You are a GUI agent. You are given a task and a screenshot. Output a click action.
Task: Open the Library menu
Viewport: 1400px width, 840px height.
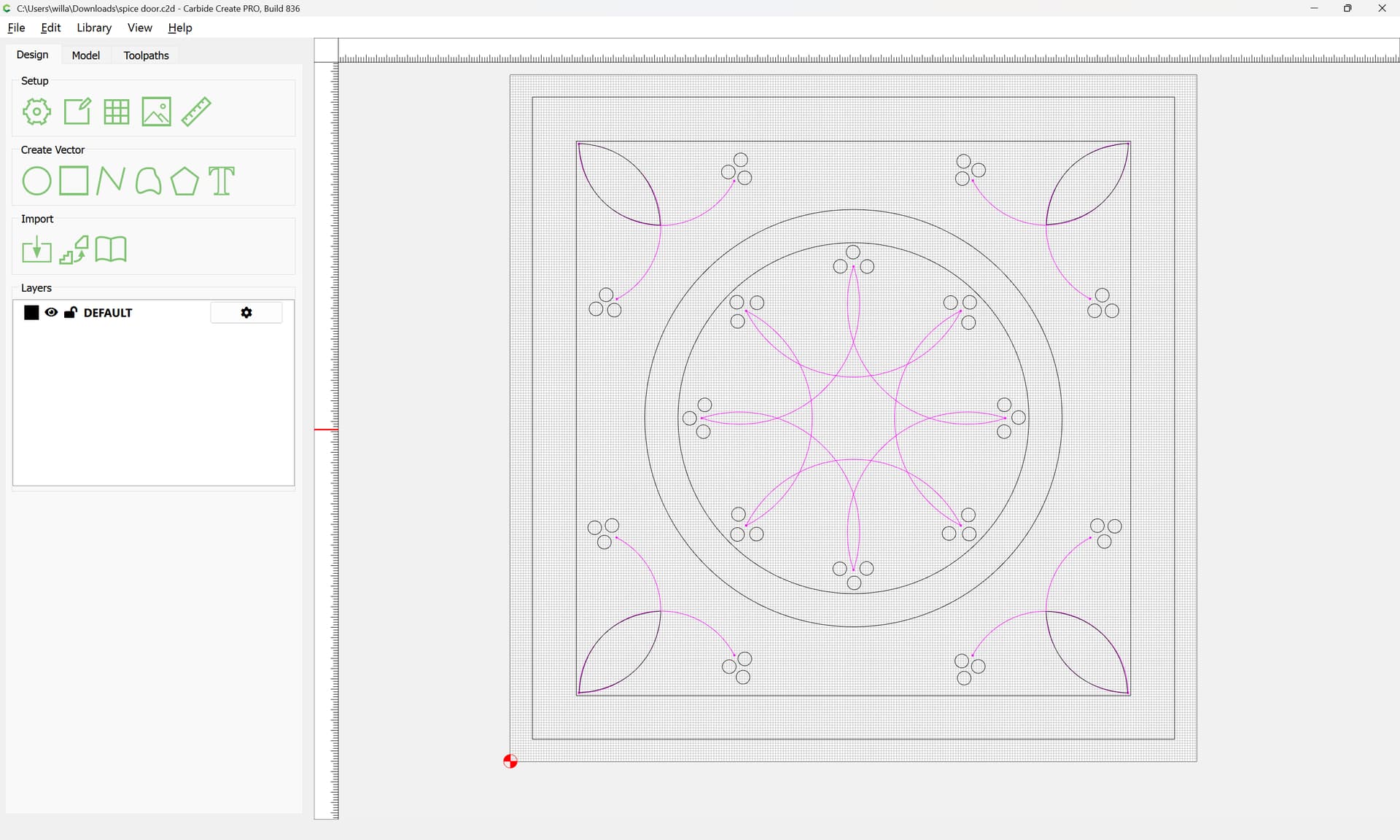(94, 28)
